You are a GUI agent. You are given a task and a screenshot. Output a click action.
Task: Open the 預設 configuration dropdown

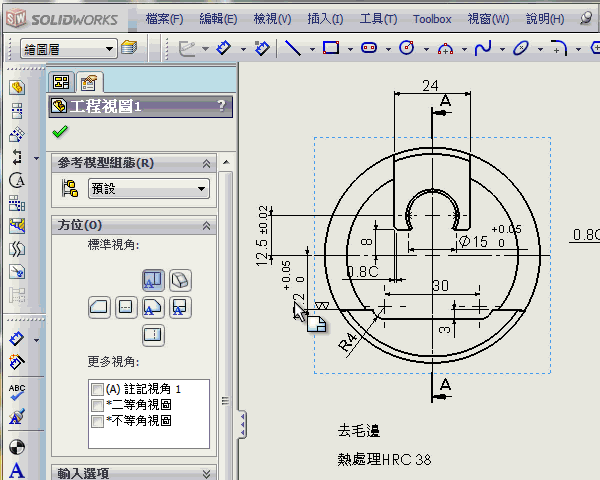[x=201, y=189]
